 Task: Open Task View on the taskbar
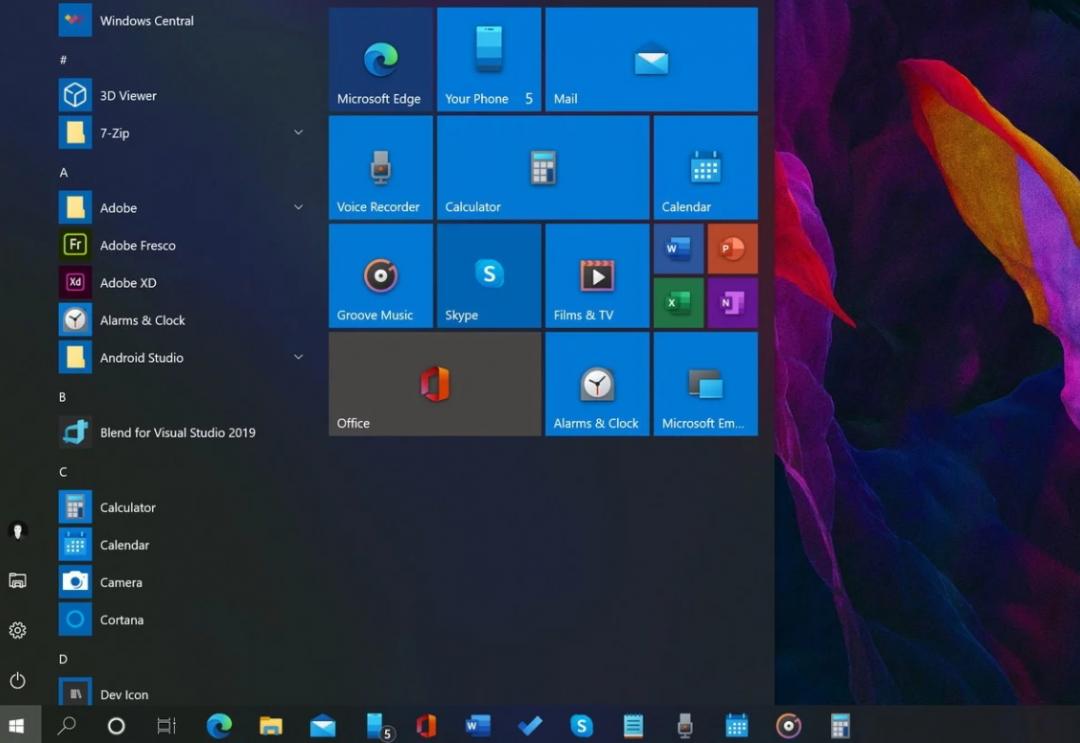click(x=166, y=726)
